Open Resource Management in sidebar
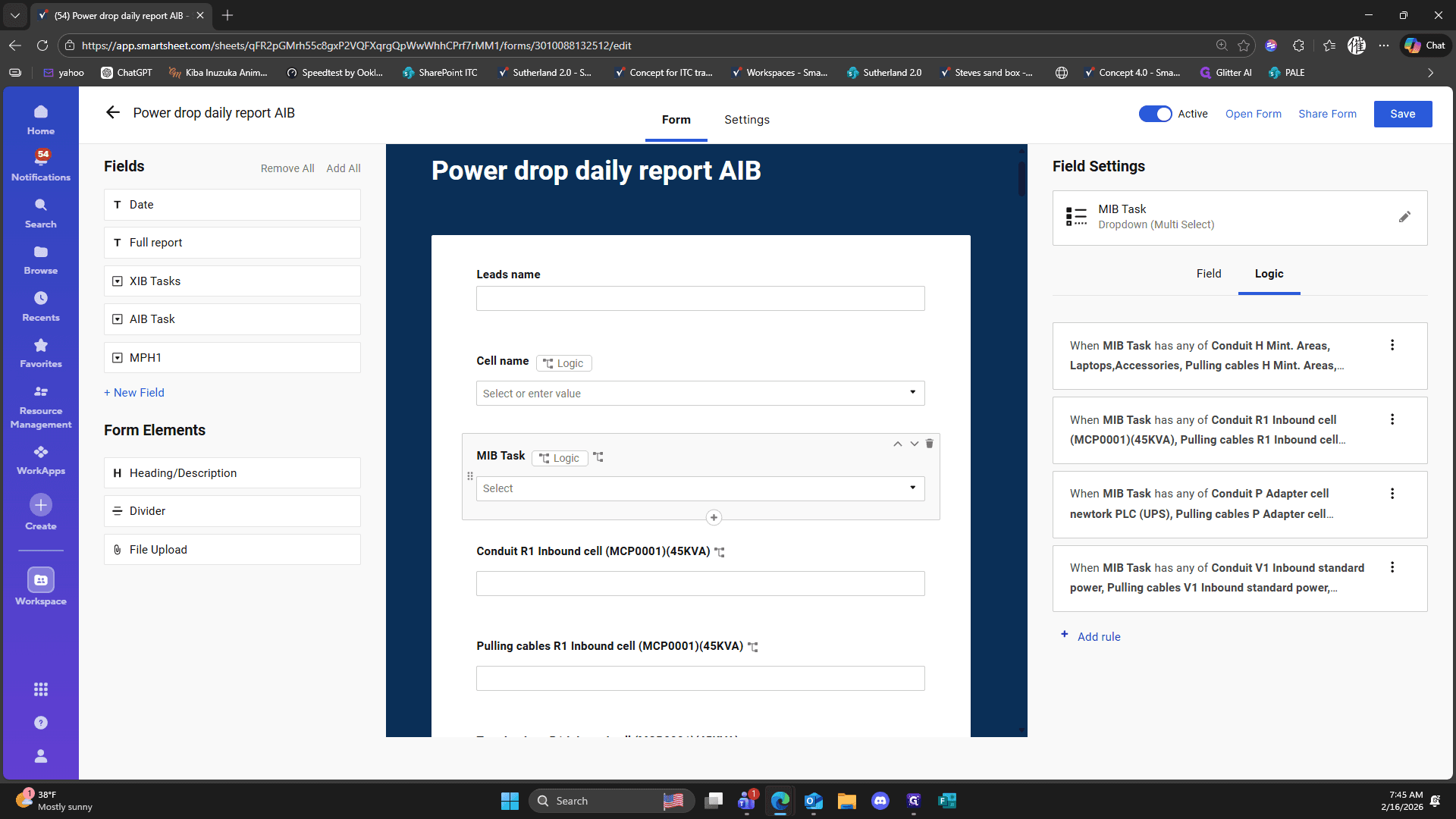The image size is (1456, 819). point(41,407)
